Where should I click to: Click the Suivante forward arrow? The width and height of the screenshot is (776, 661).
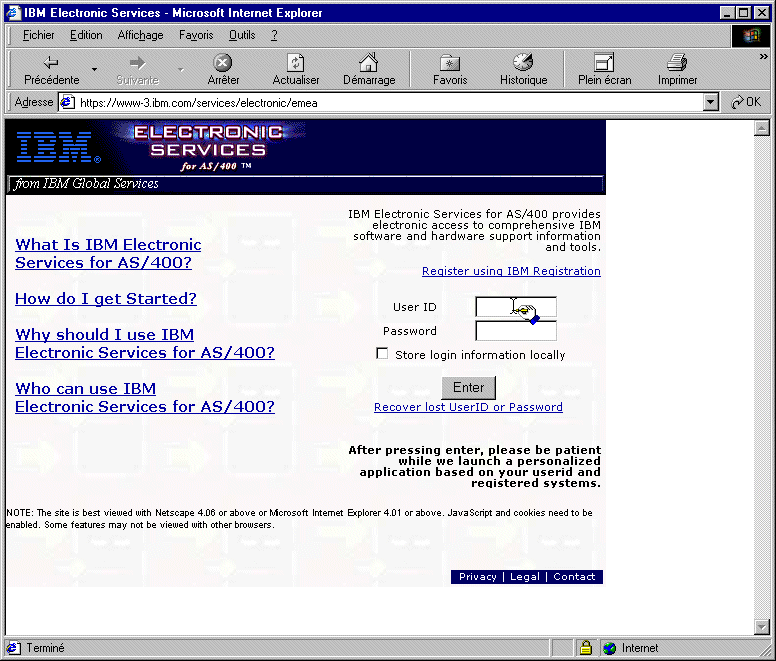point(137,69)
